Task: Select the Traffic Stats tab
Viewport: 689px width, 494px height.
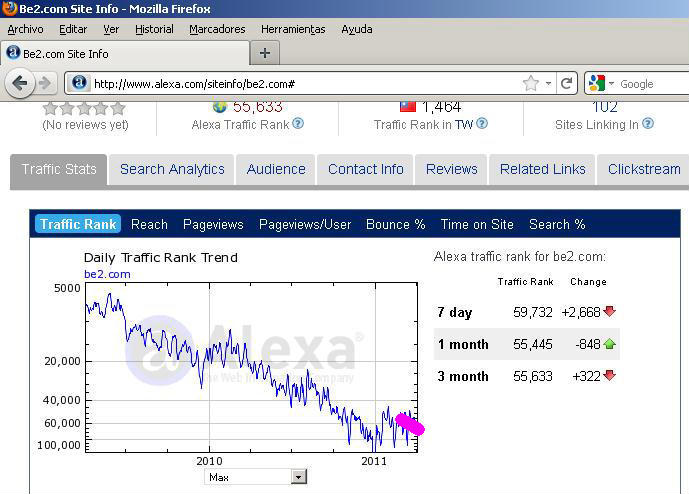Action: 58,169
